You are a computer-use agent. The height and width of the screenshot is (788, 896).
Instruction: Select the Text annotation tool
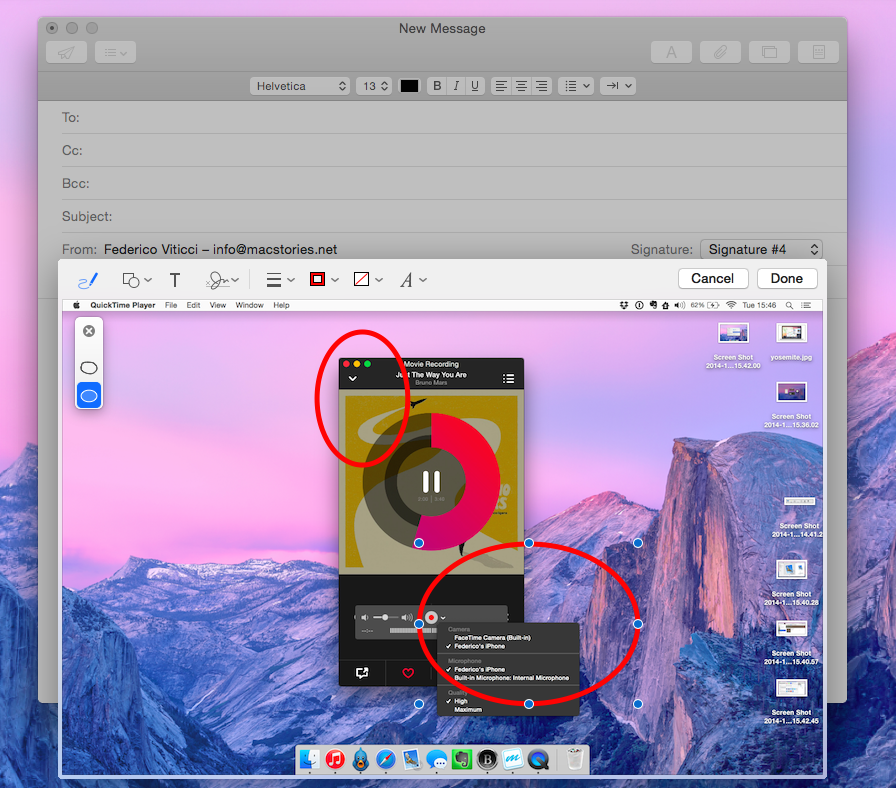[174, 279]
